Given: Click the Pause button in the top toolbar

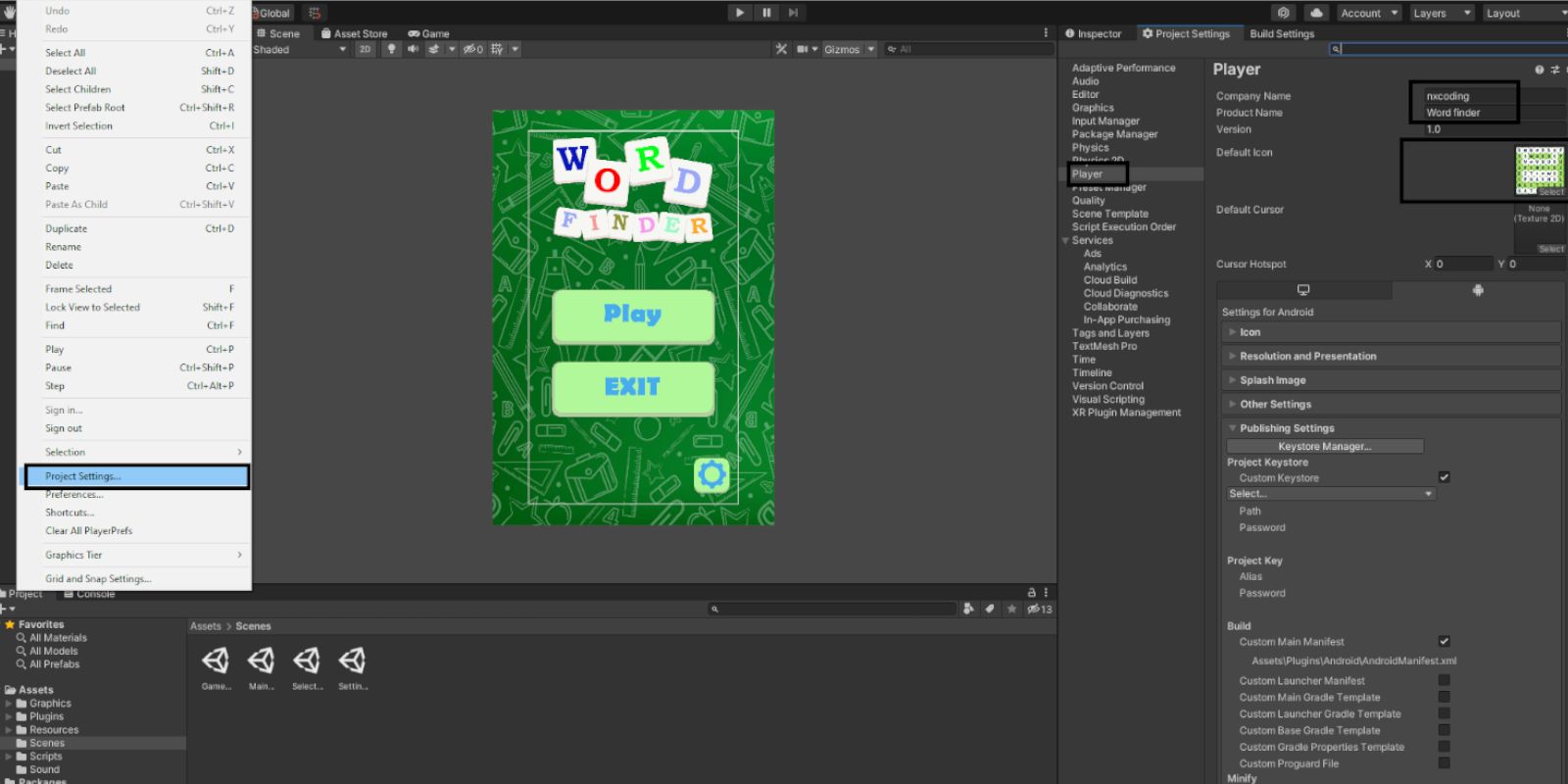Looking at the screenshot, I should [766, 13].
